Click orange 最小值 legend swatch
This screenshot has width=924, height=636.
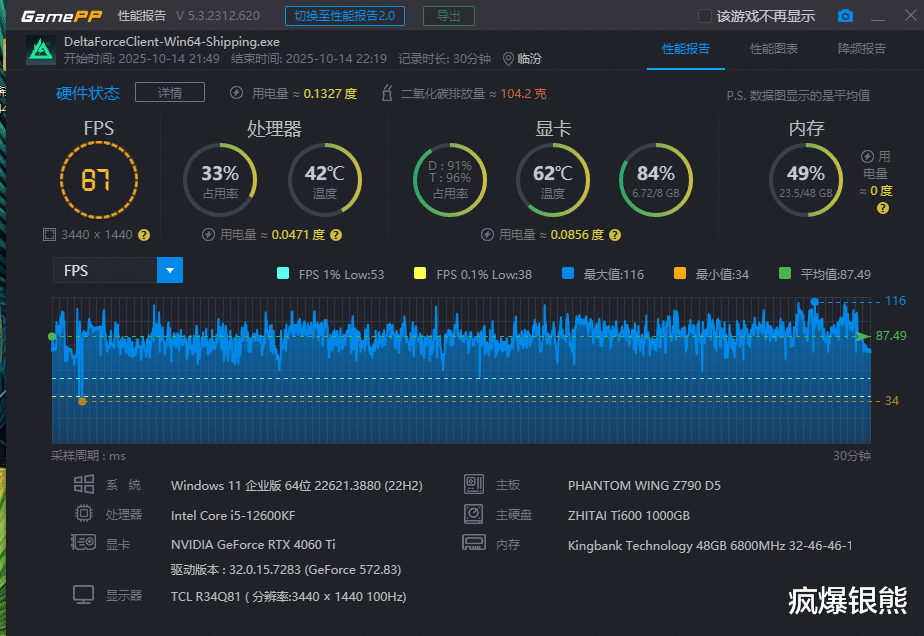coord(679,273)
